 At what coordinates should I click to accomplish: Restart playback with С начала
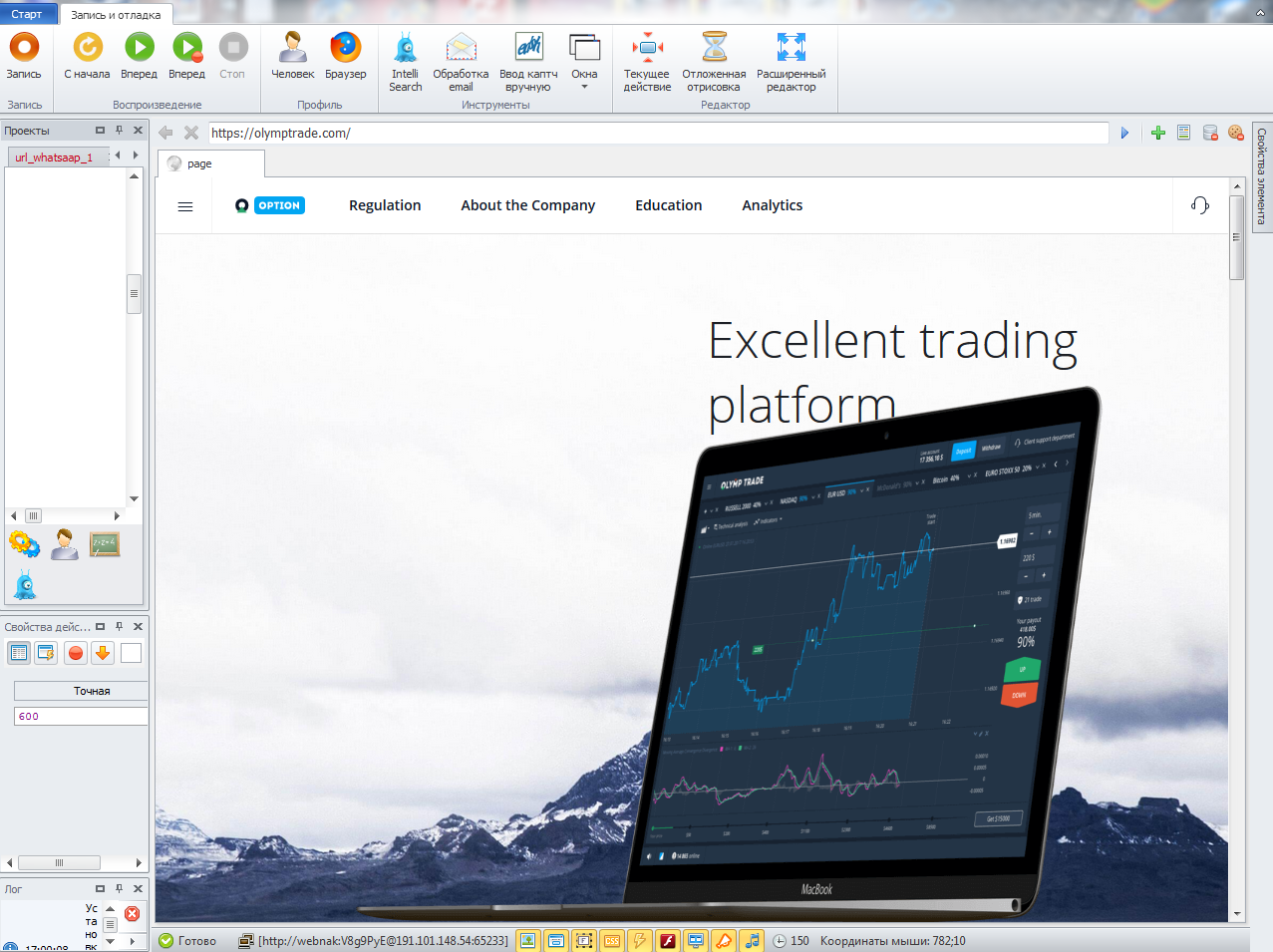87,56
